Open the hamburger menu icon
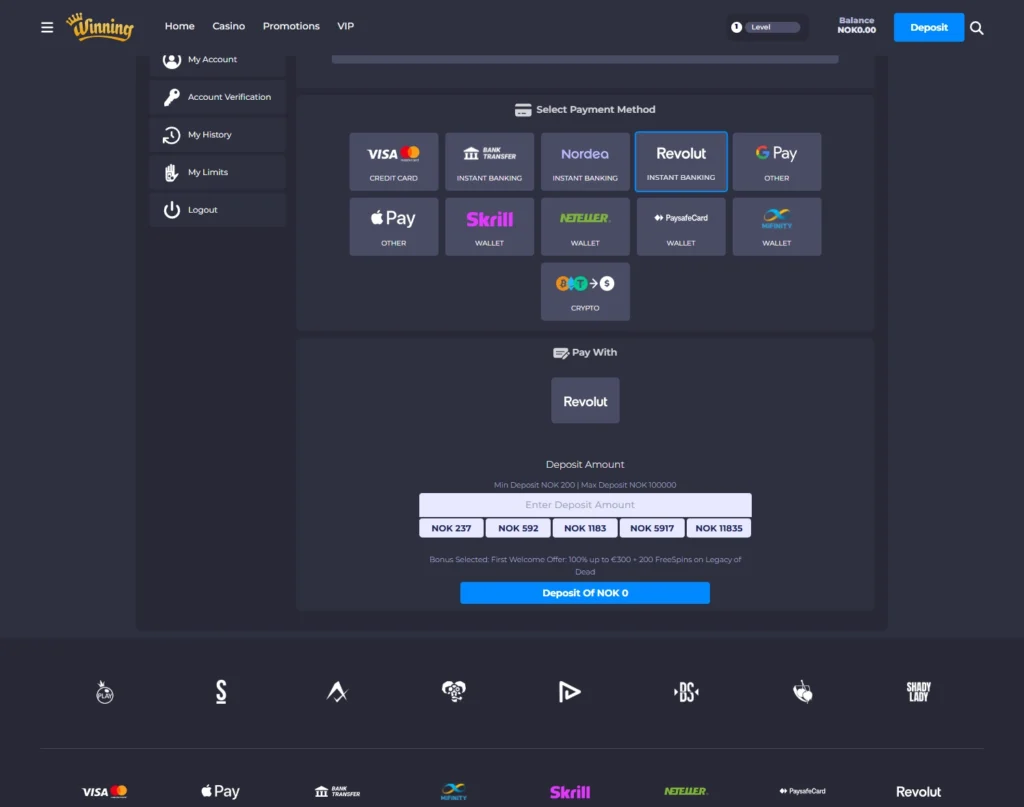This screenshot has width=1024, height=807. [47, 27]
